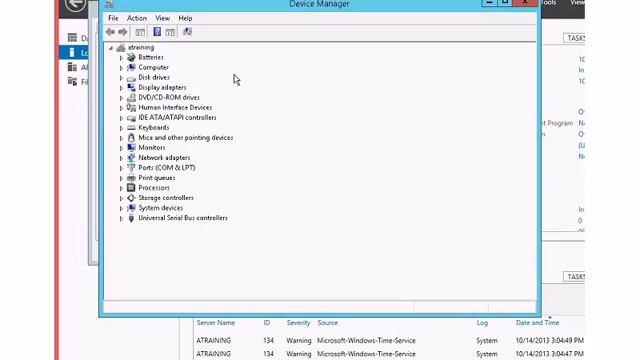Open the View menu in Device Manager
The image size is (640, 360).
click(x=162, y=18)
